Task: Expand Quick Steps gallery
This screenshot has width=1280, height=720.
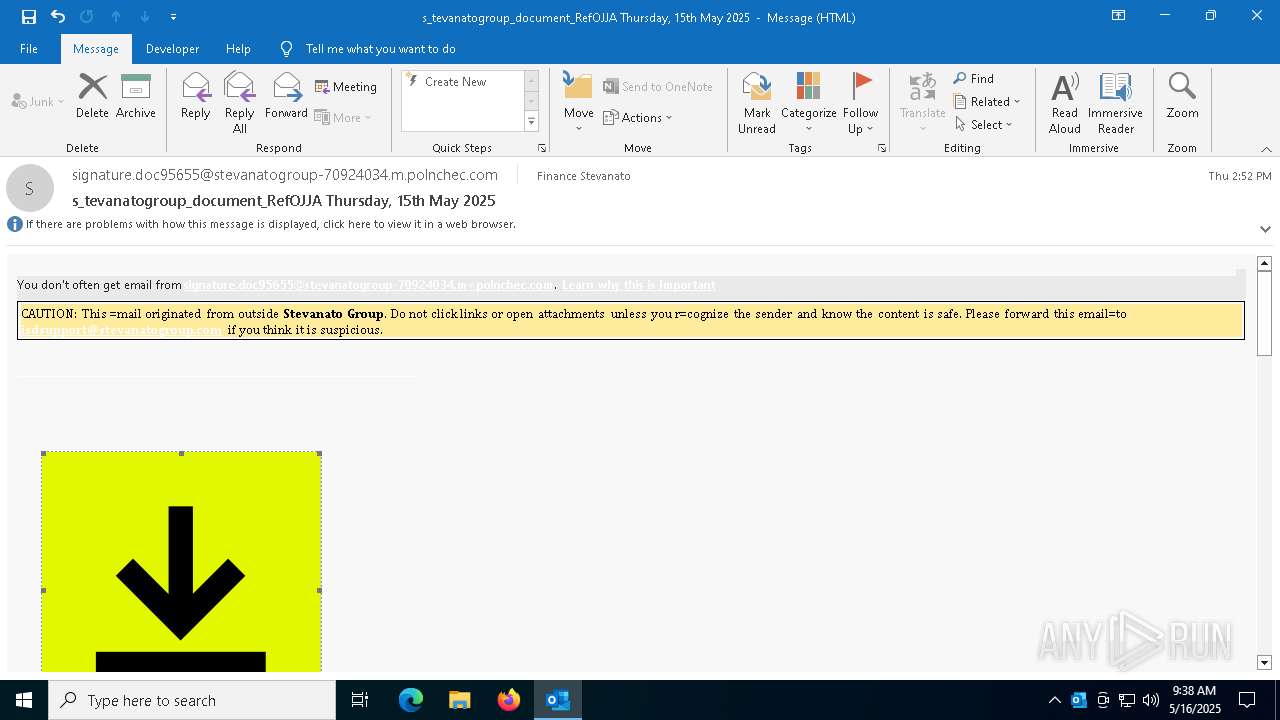Action: coord(531,122)
